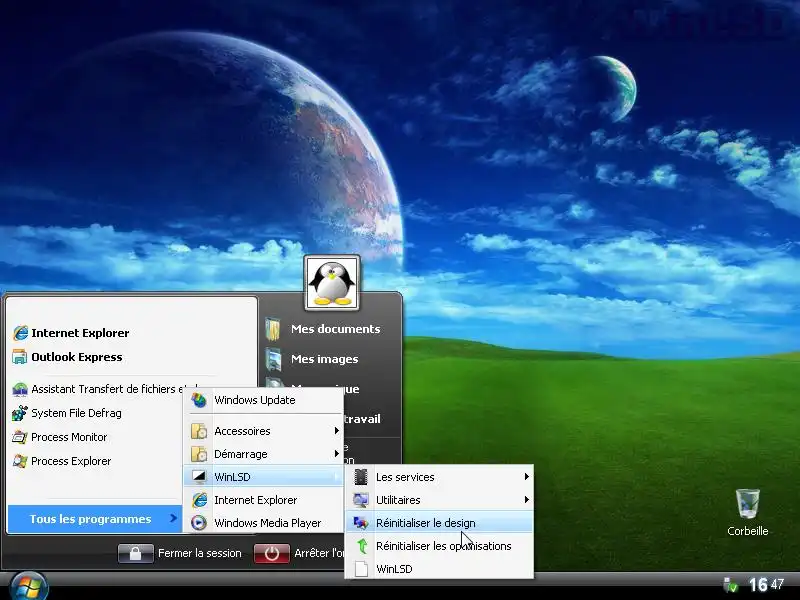Open the Corbeille recycle bin icon

point(747,504)
